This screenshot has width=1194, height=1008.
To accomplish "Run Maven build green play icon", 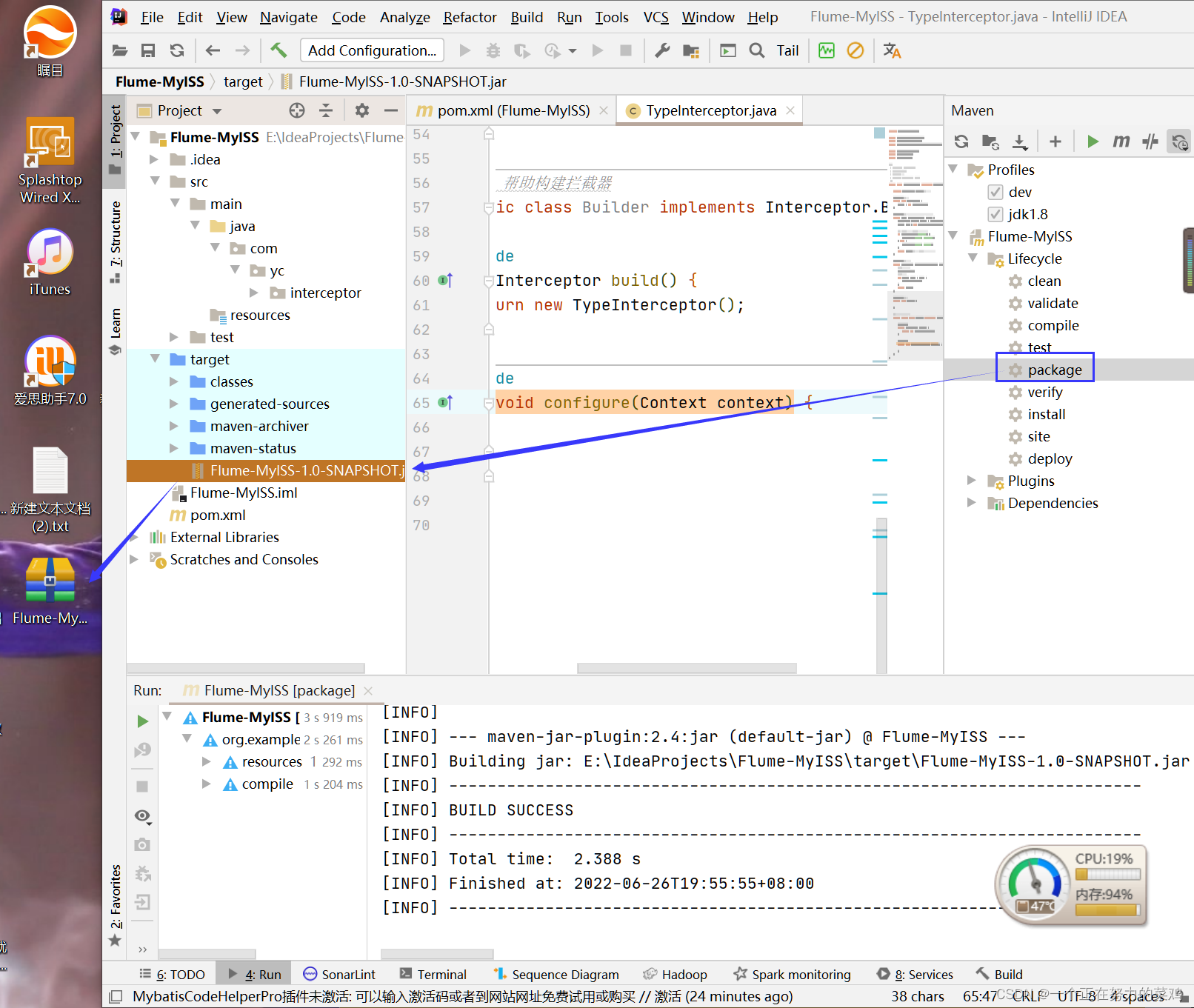I will pyautogui.click(x=1093, y=141).
